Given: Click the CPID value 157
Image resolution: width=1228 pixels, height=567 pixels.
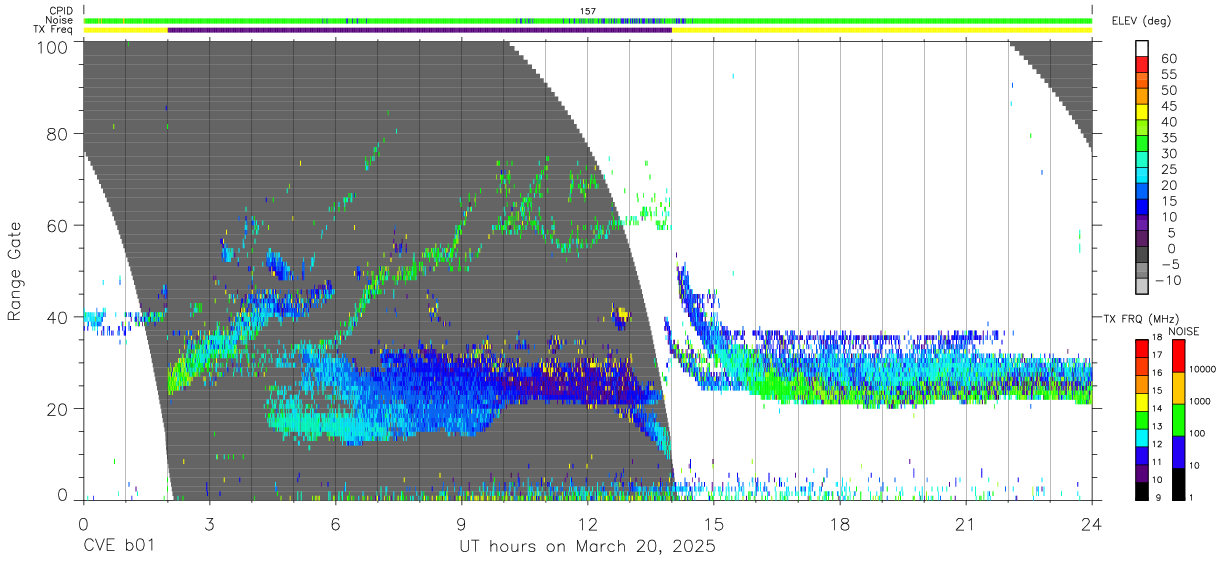Looking at the screenshot, I should (x=588, y=11).
